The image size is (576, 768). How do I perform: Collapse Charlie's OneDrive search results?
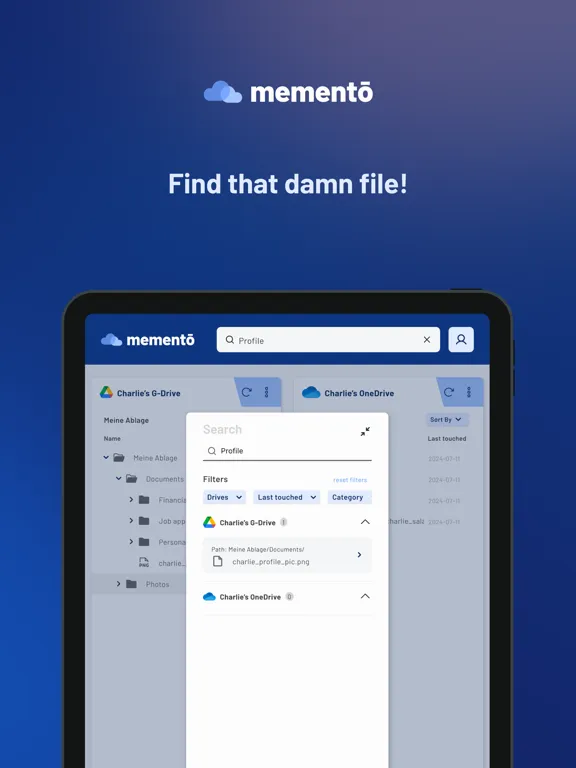(365, 597)
